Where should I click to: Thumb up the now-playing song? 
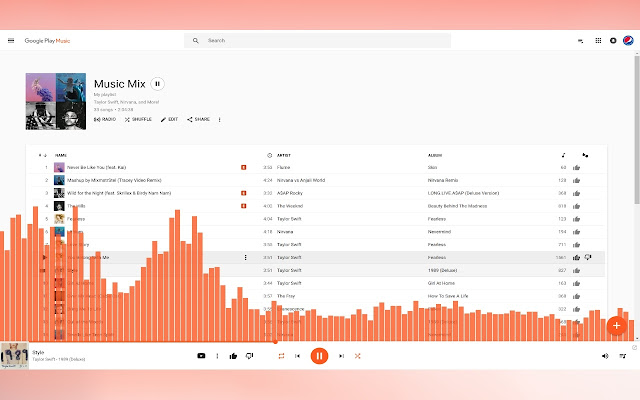pyautogui.click(x=233, y=356)
